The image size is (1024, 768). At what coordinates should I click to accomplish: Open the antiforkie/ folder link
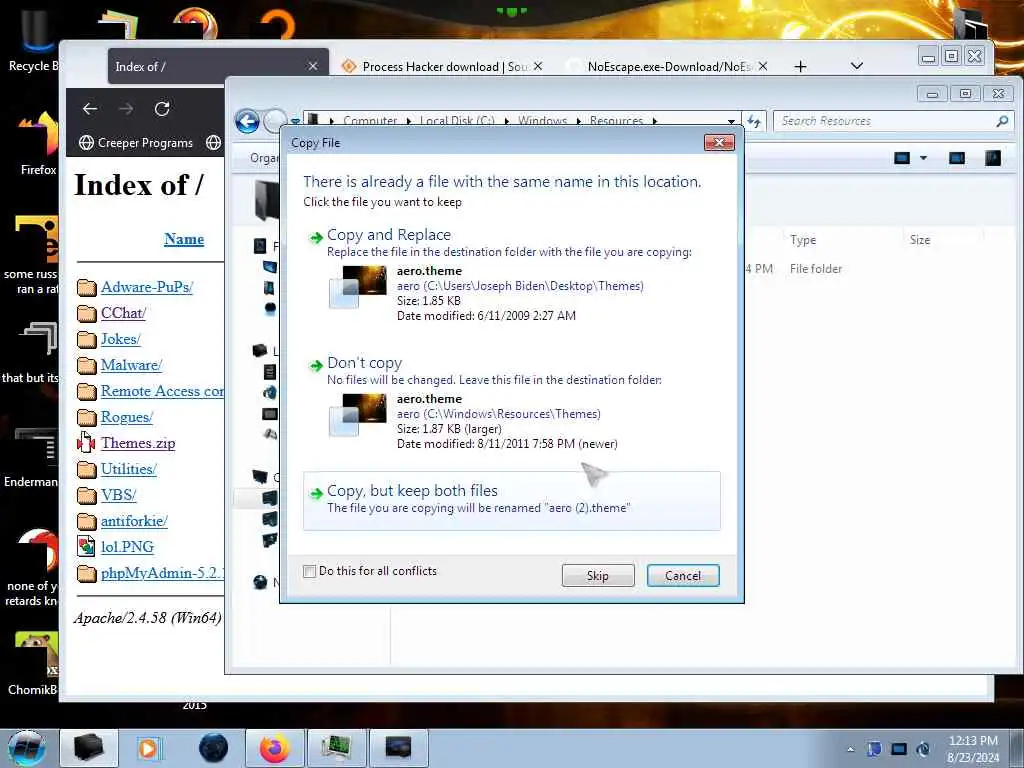pyautogui.click(x=134, y=520)
